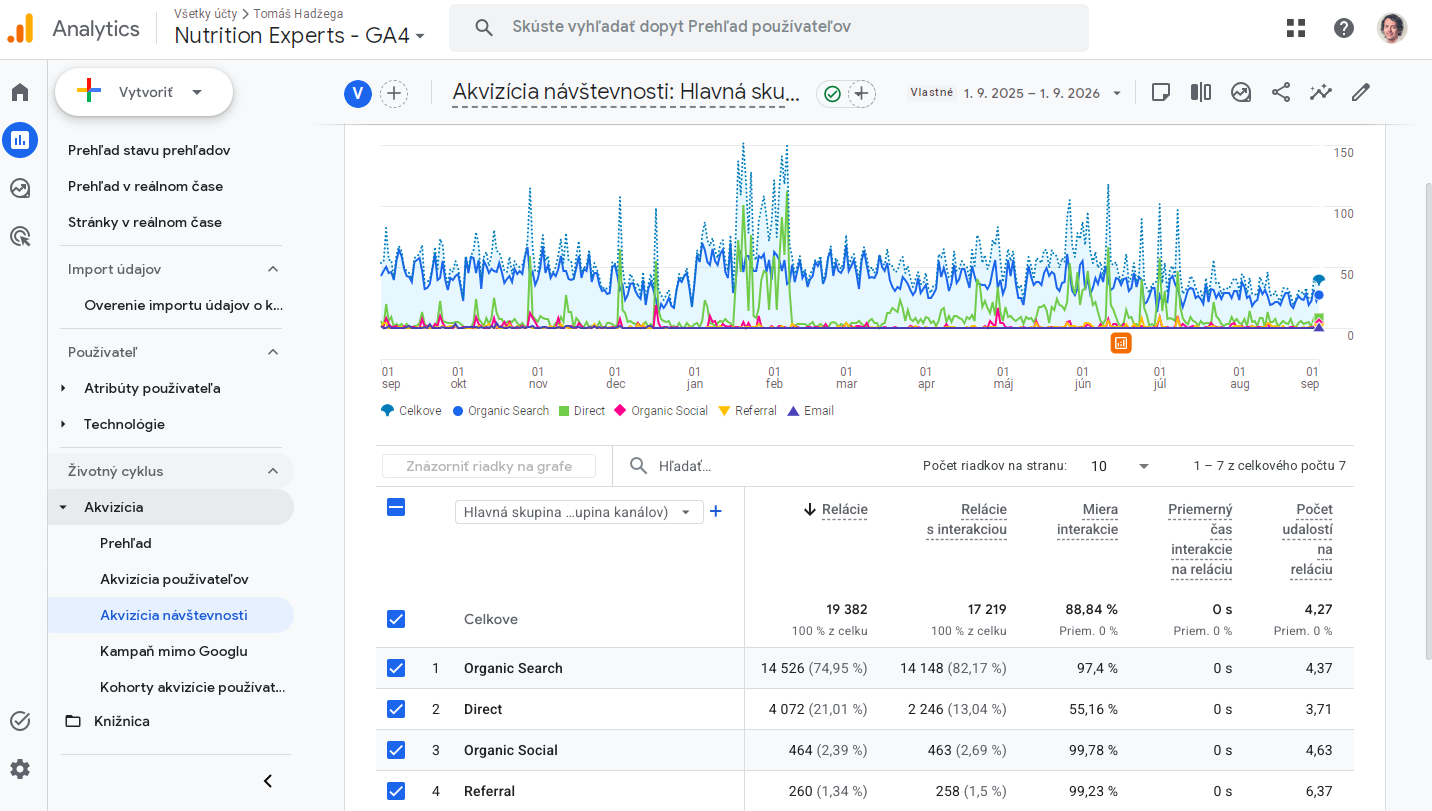Uncheck the Organic Search row checkbox
Image resolution: width=1432 pixels, height=811 pixels.
click(396, 668)
